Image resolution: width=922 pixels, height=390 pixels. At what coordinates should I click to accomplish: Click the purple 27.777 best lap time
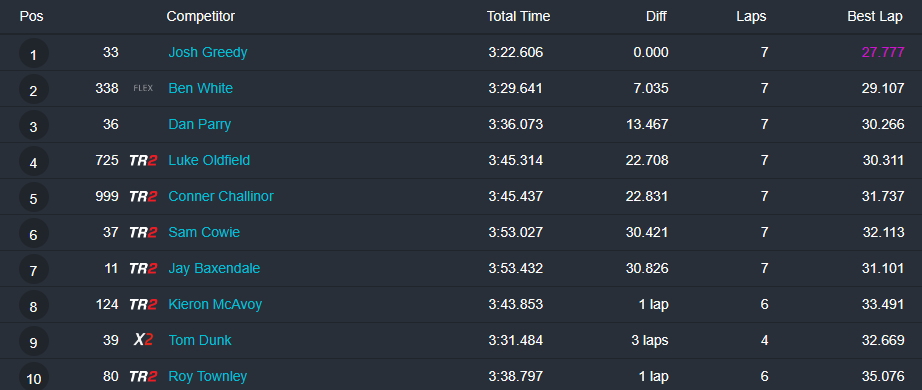(883, 52)
